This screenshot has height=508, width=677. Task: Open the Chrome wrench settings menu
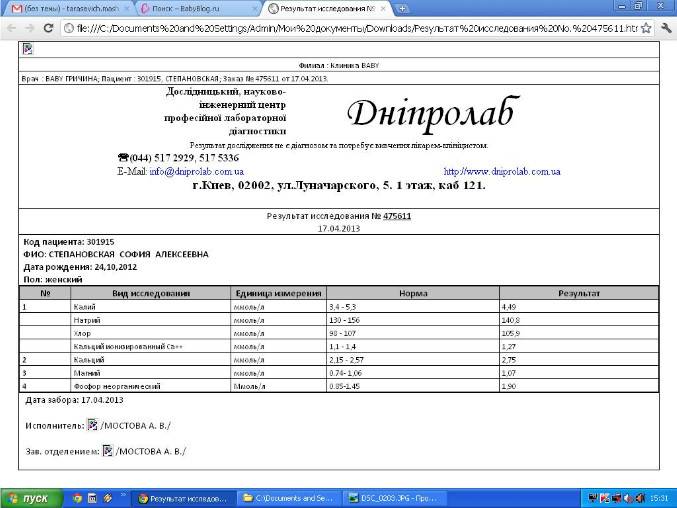[666, 28]
